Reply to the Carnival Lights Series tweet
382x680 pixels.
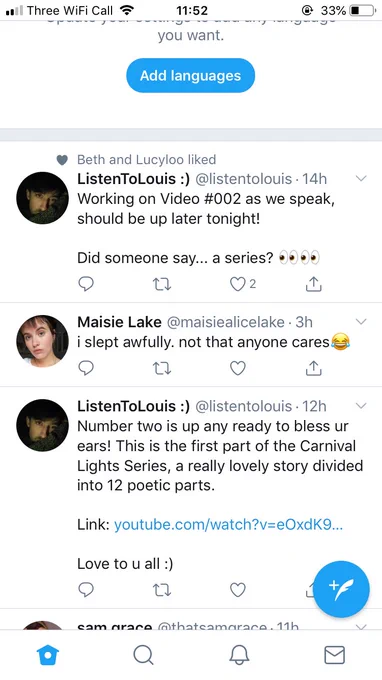86,590
